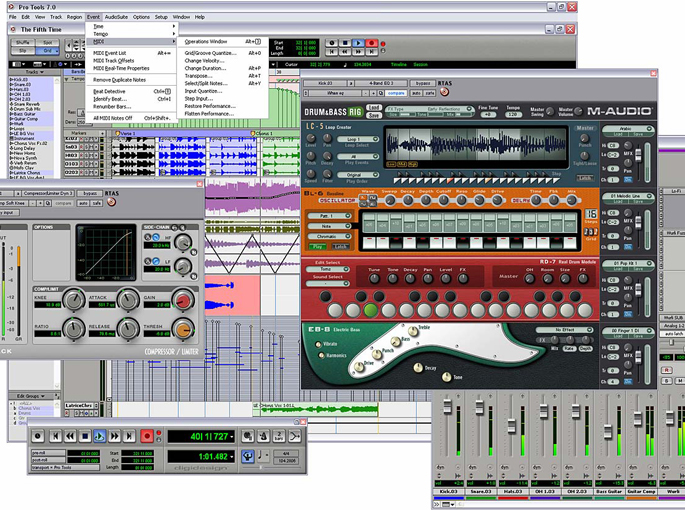Choose MIDI Event List from Event menu

[x=110, y=53]
